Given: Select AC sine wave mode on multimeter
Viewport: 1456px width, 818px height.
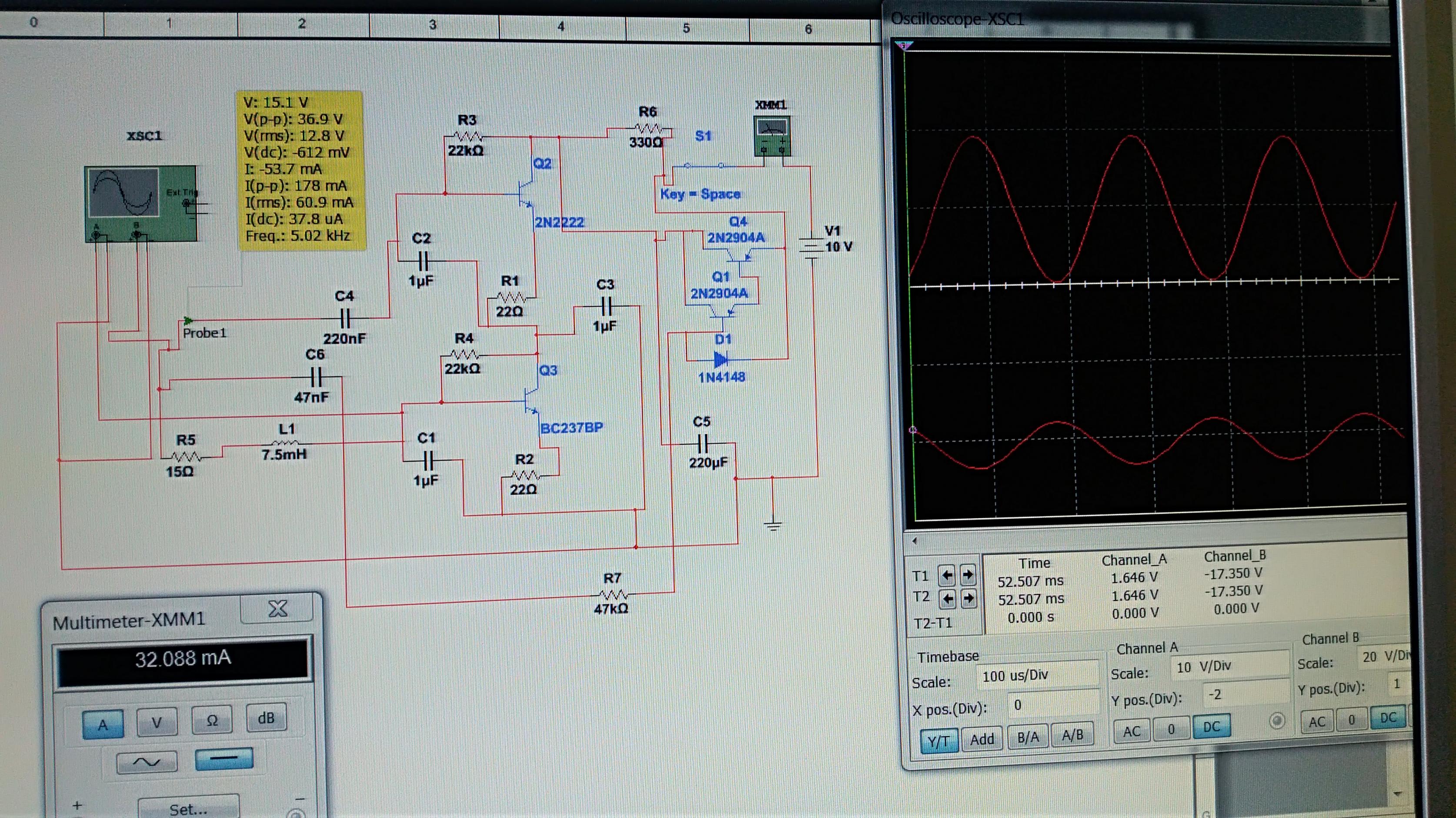Looking at the screenshot, I should click(x=147, y=762).
